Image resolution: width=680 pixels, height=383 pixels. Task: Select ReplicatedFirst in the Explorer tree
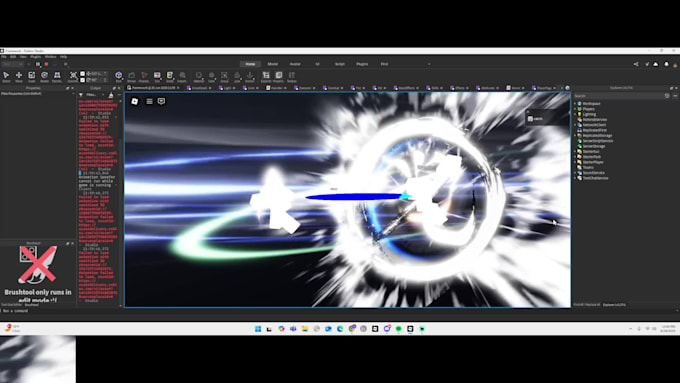pyautogui.click(x=595, y=130)
